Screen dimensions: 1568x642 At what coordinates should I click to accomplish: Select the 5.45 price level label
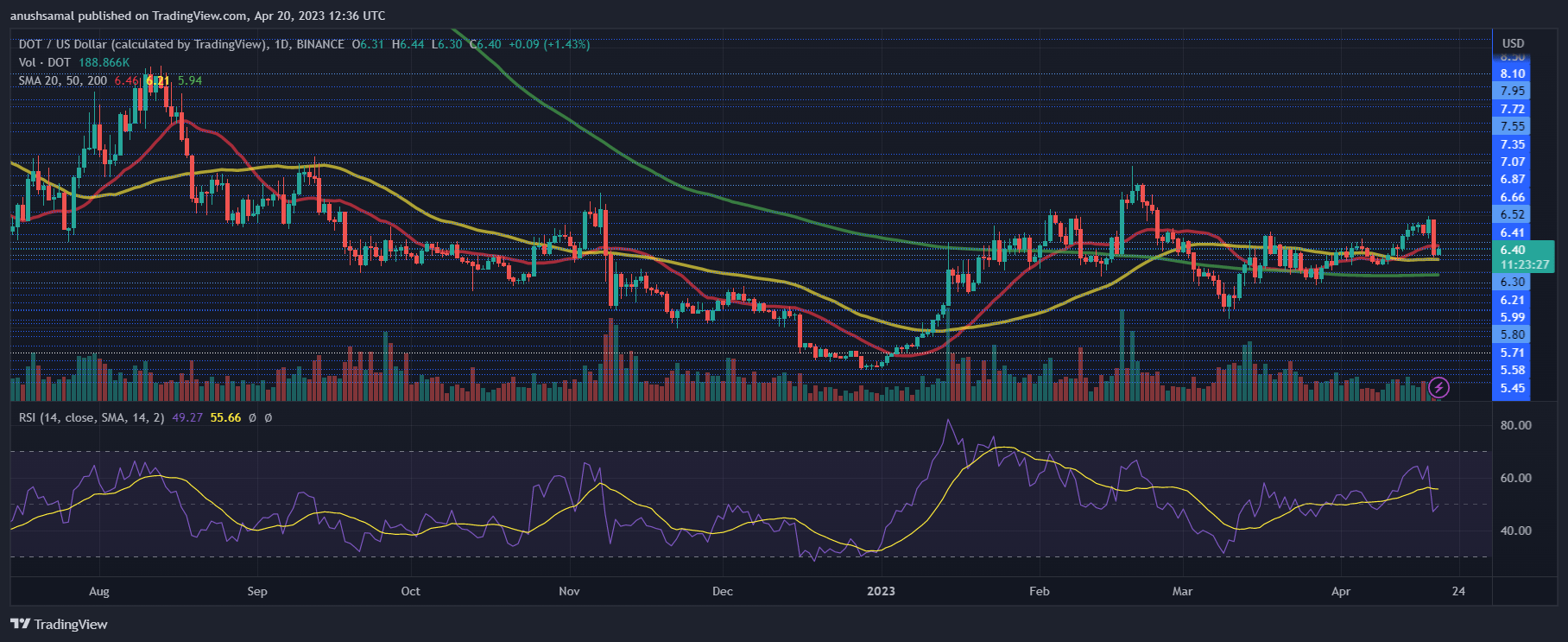click(1513, 388)
